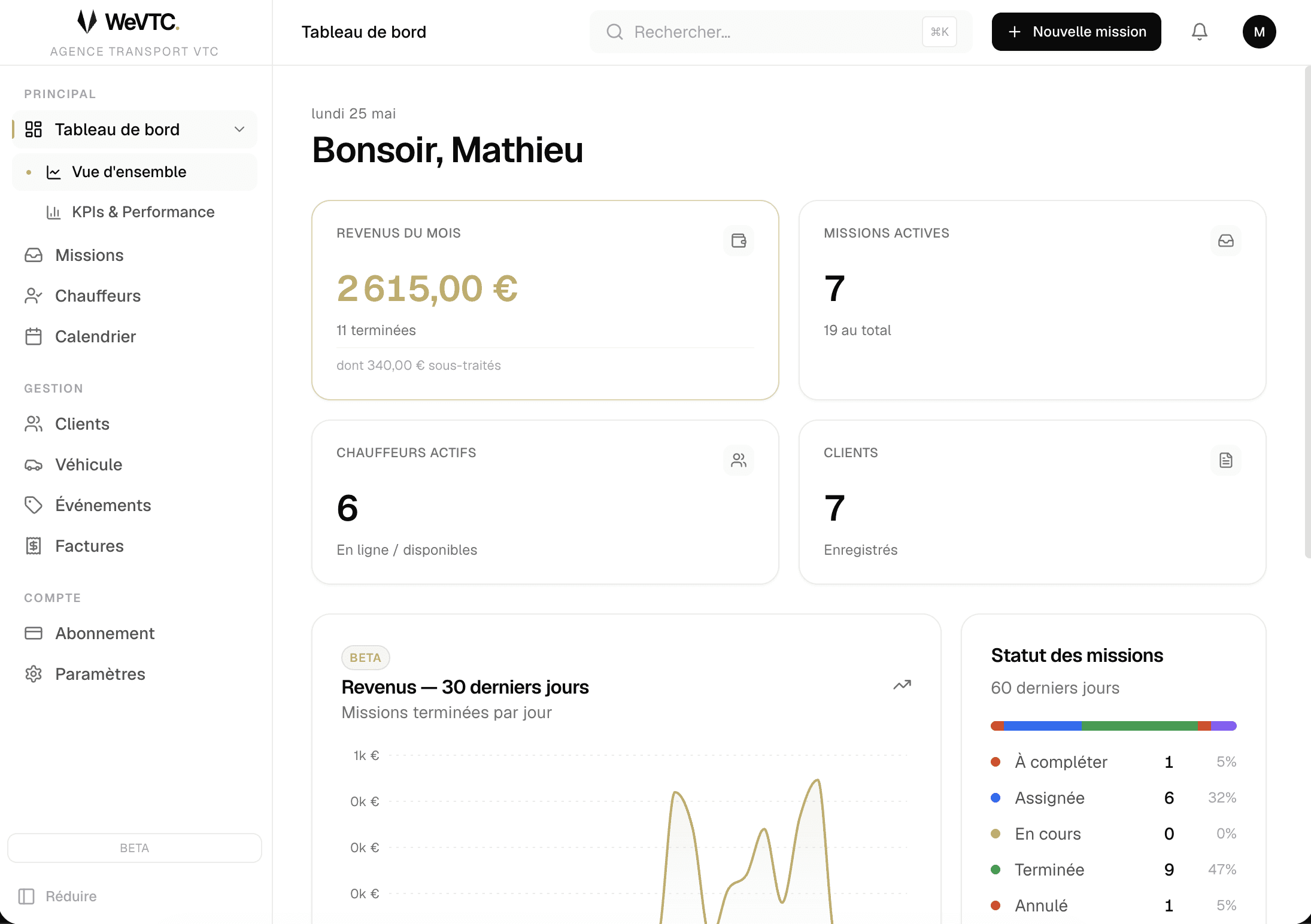Open Événements page

tap(135, 505)
